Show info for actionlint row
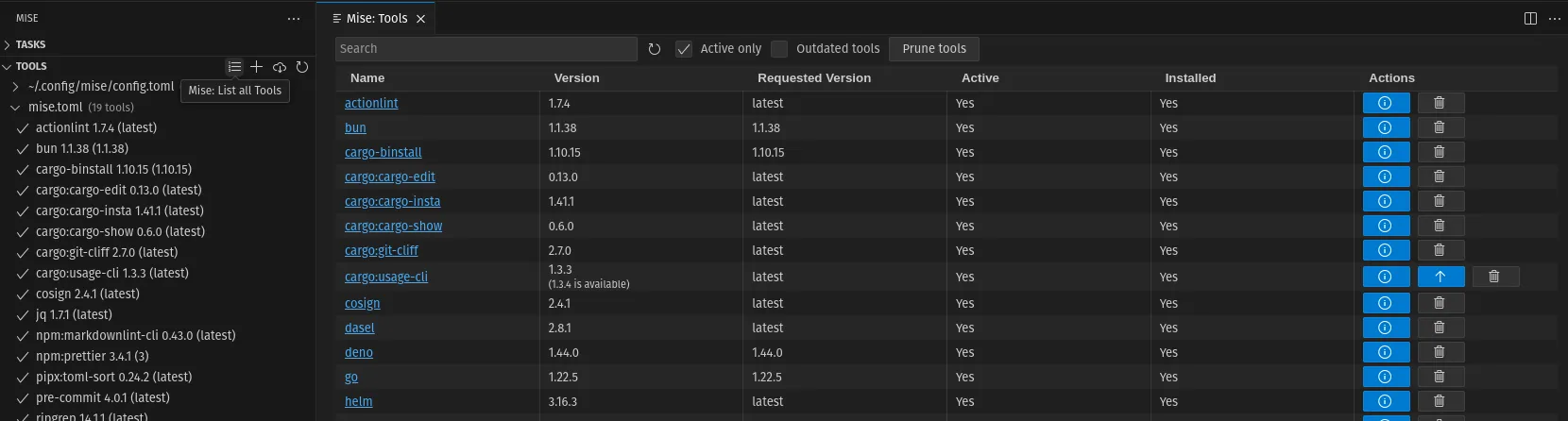This screenshot has height=421, width=1568. click(x=1386, y=103)
